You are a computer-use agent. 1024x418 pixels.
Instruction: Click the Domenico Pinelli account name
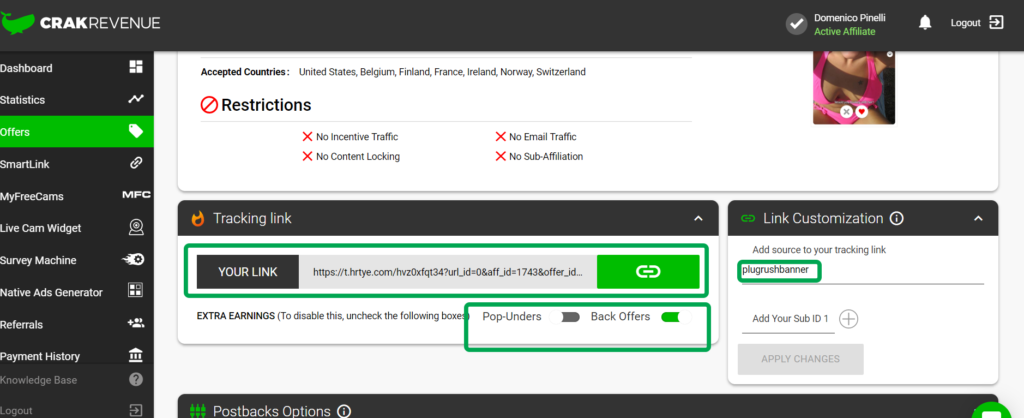point(850,18)
